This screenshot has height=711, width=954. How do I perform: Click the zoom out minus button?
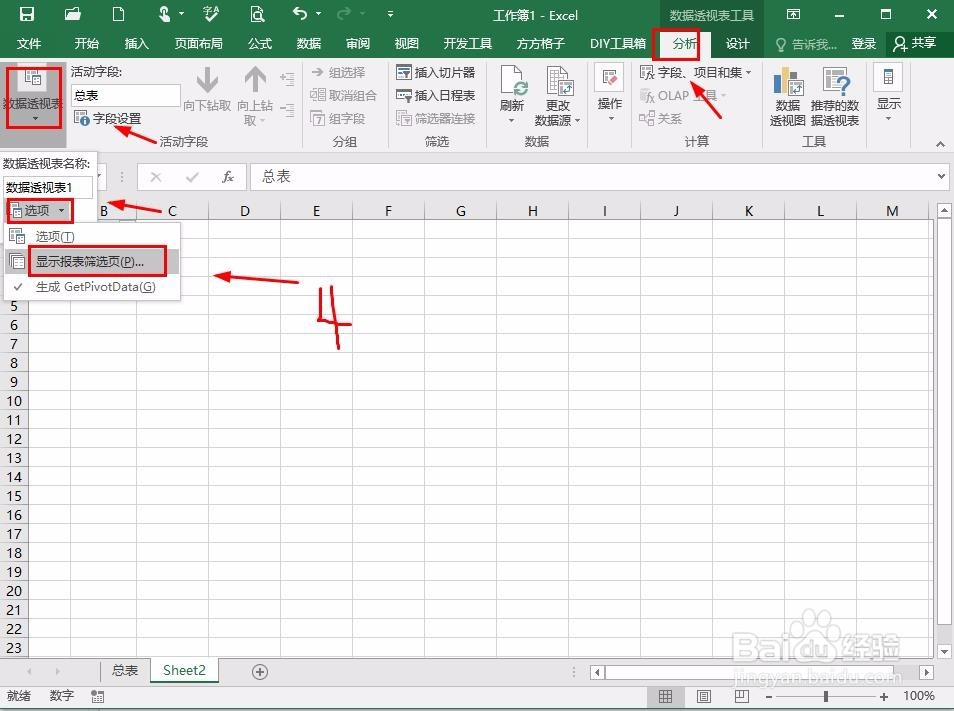(x=769, y=696)
